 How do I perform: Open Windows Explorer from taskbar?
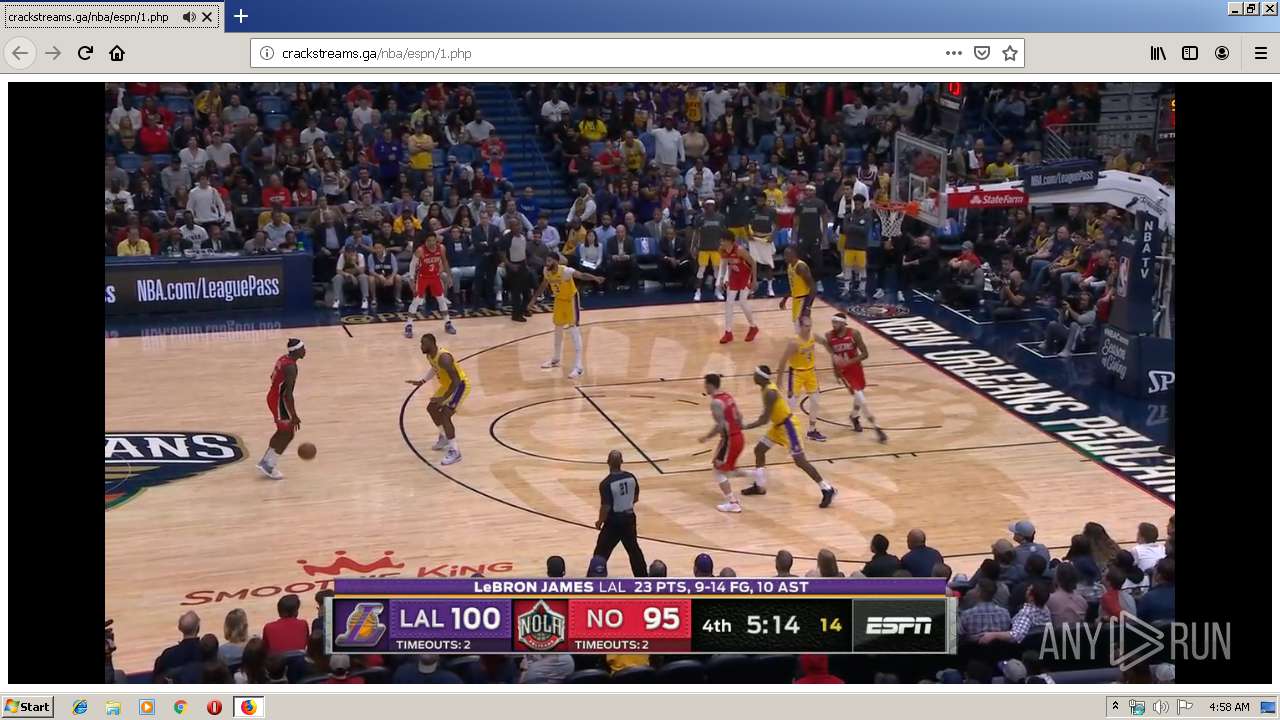113,707
